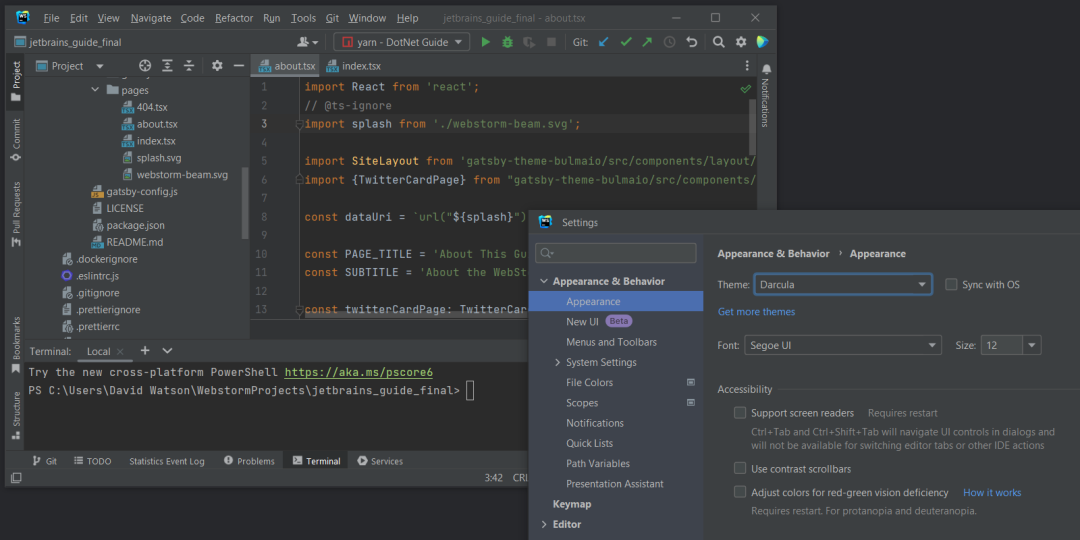1080x540 pixels.
Task: Open the Notifications bell panel
Action: point(766,70)
